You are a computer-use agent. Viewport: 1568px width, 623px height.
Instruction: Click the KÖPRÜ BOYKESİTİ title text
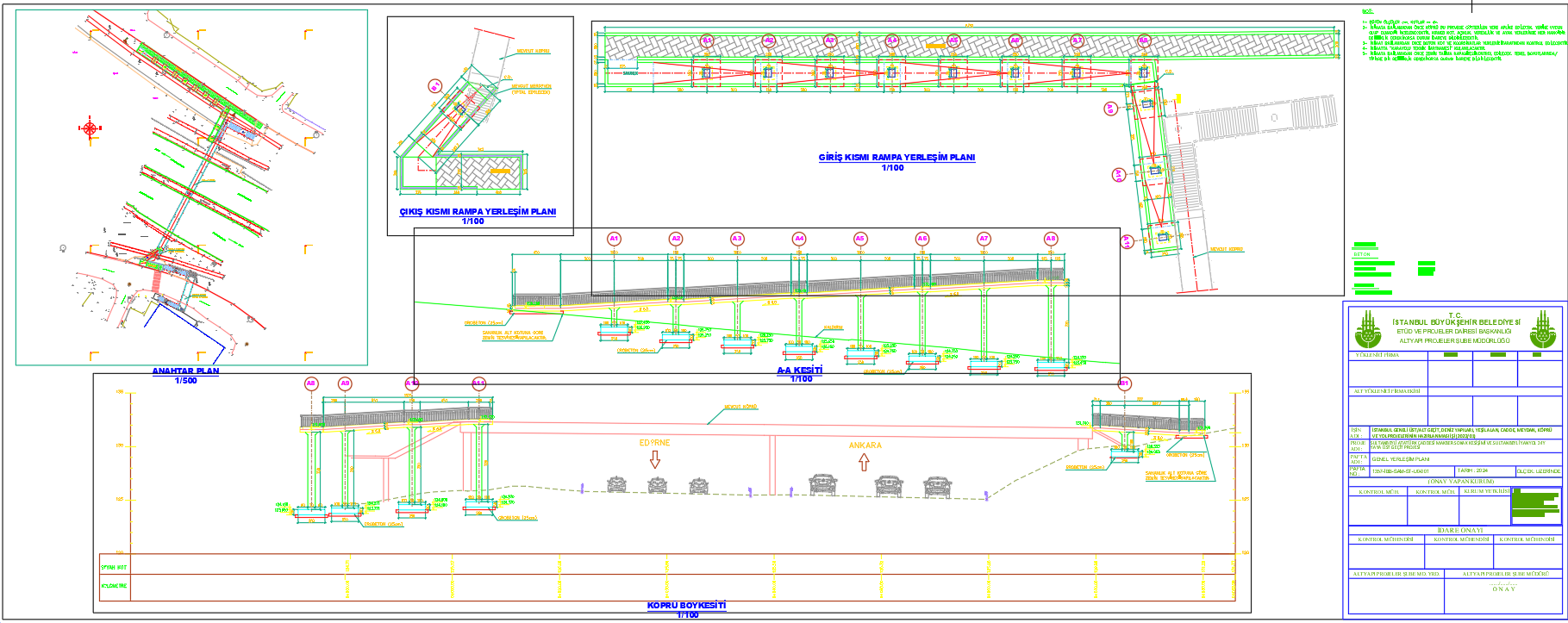686,606
